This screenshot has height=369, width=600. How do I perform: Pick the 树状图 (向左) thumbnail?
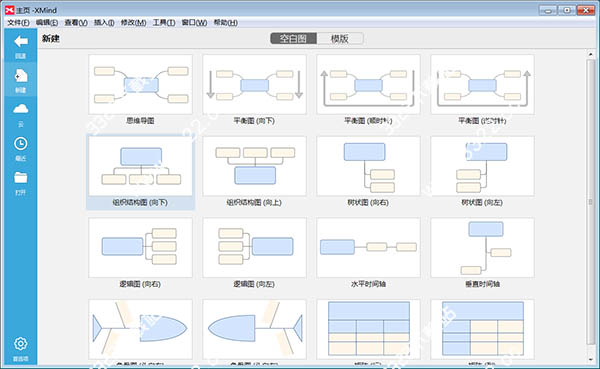(x=483, y=166)
